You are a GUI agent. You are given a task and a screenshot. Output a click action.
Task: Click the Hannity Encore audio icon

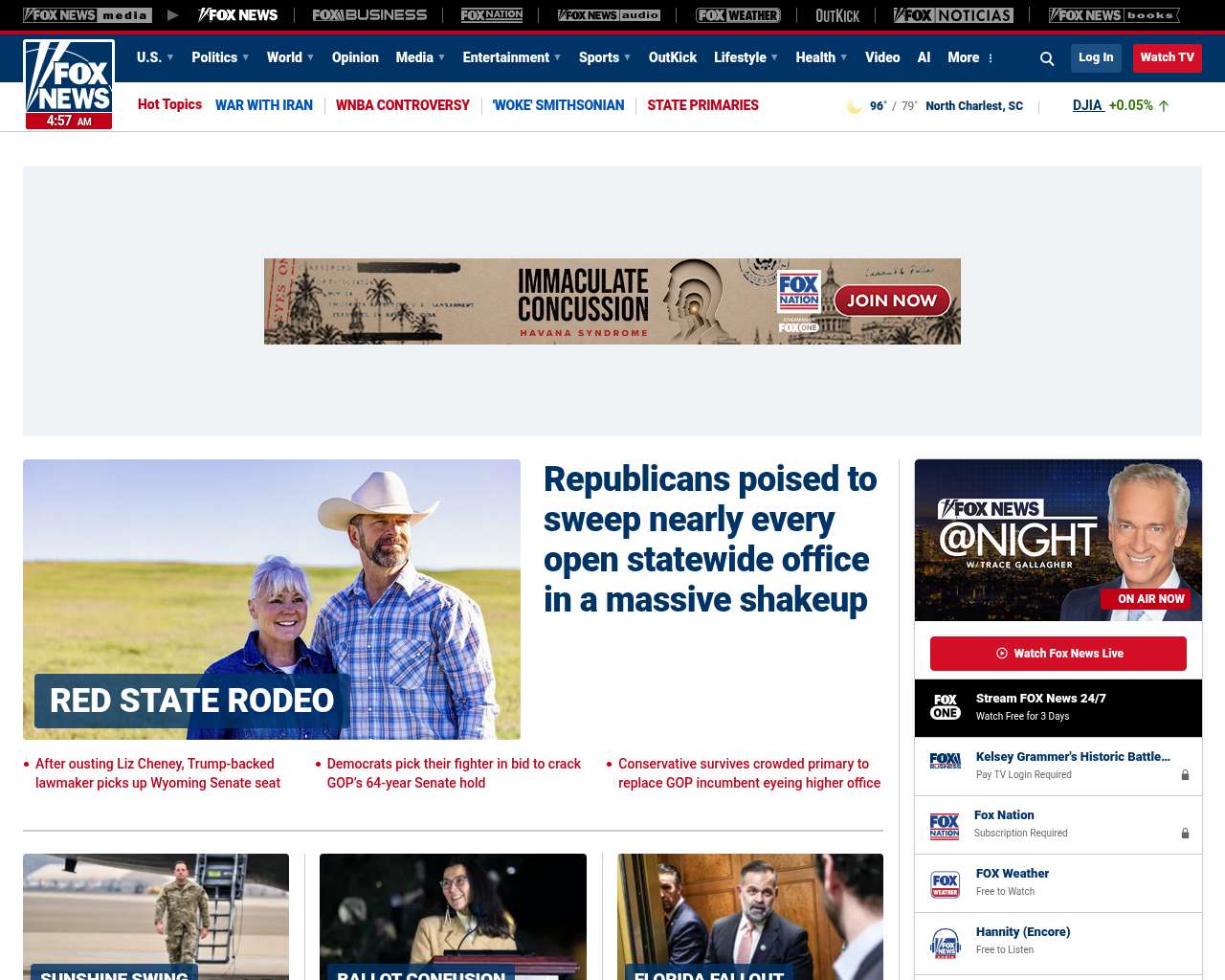[945, 943]
